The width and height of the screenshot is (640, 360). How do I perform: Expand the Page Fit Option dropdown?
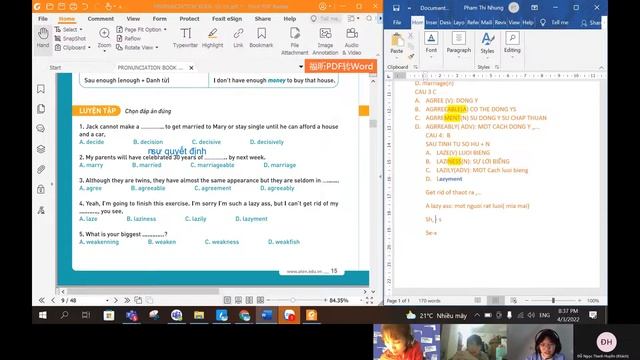[x=165, y=29]
